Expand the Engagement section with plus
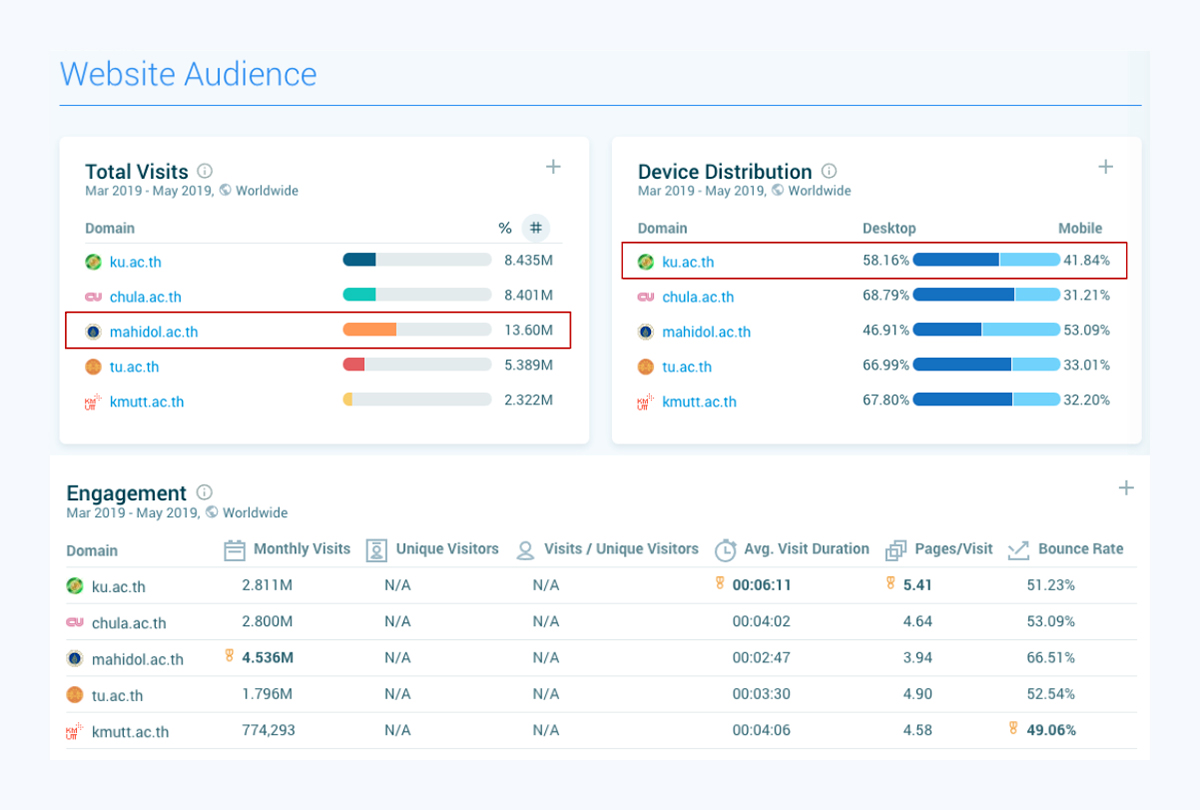1200x810 pixels. (1126, 488)
